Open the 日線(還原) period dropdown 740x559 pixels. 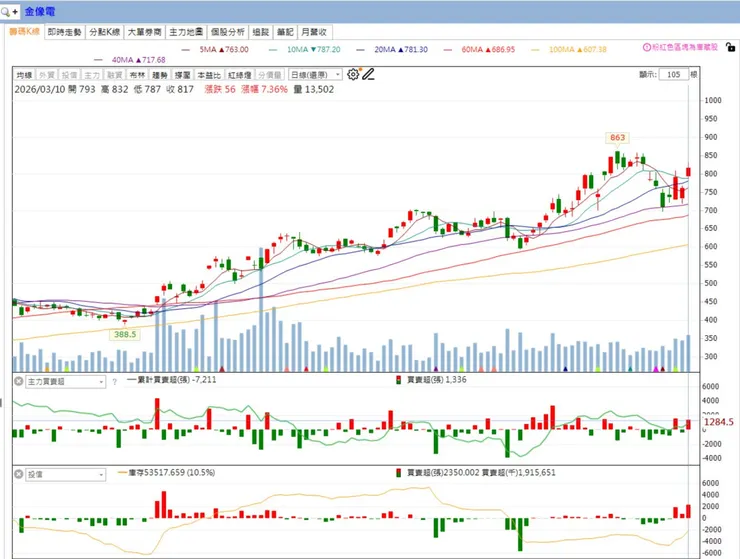coord(315,75)
